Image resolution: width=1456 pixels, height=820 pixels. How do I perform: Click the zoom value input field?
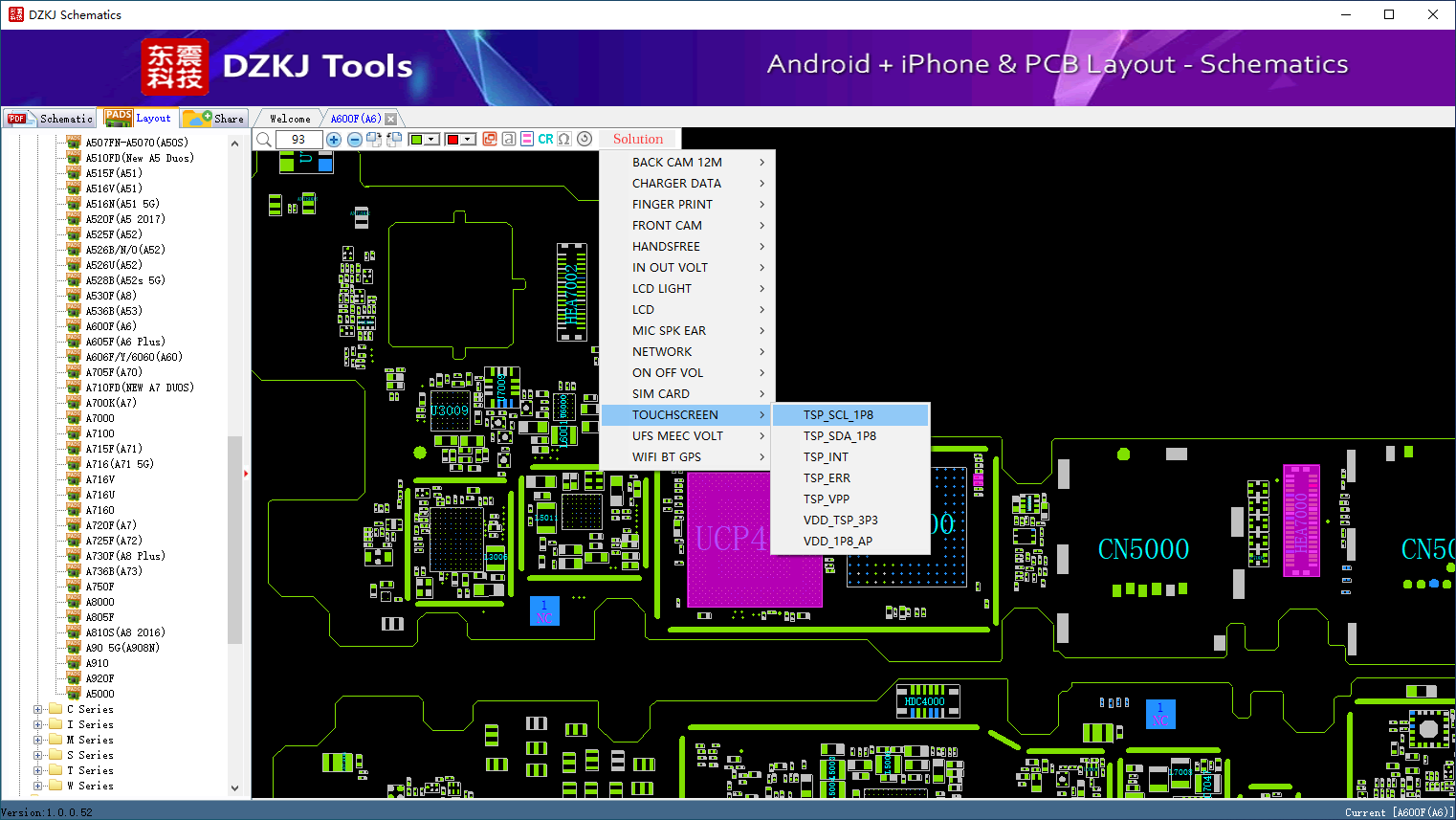(298, 140)
